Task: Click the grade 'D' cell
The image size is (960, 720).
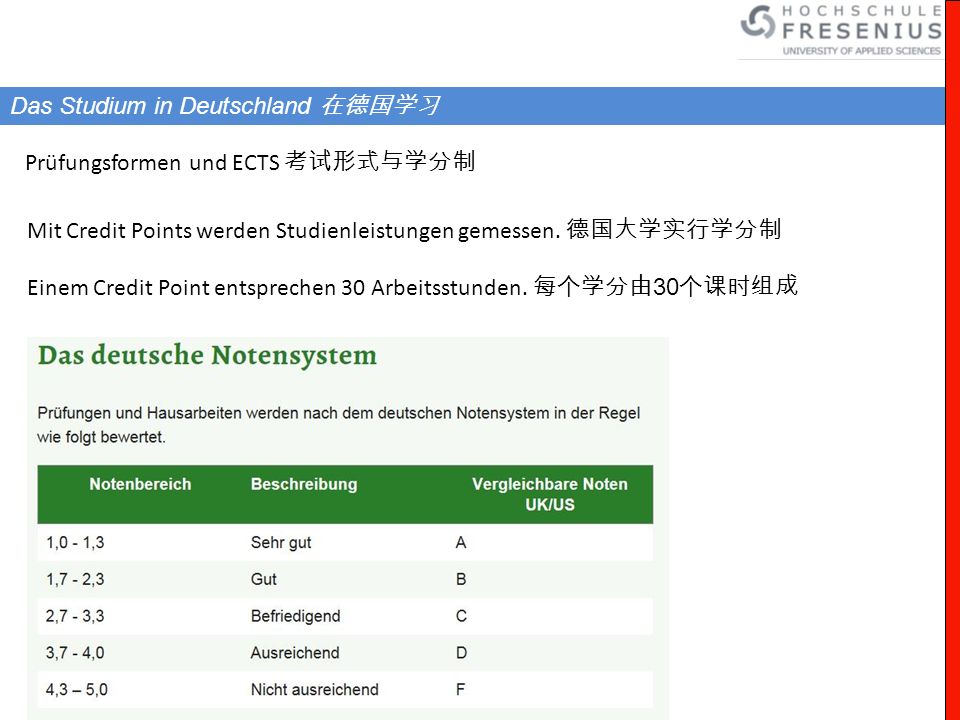Action: [461, 653]
